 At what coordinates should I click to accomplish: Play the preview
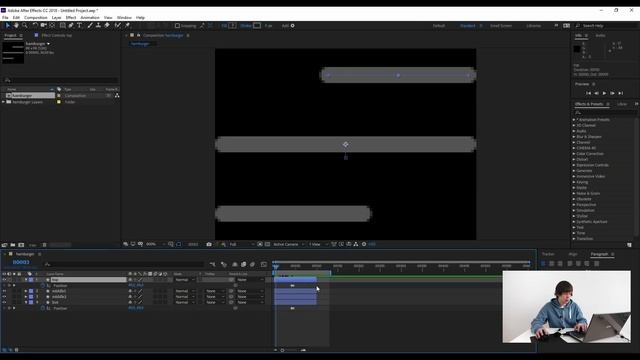tap(604, 93)
